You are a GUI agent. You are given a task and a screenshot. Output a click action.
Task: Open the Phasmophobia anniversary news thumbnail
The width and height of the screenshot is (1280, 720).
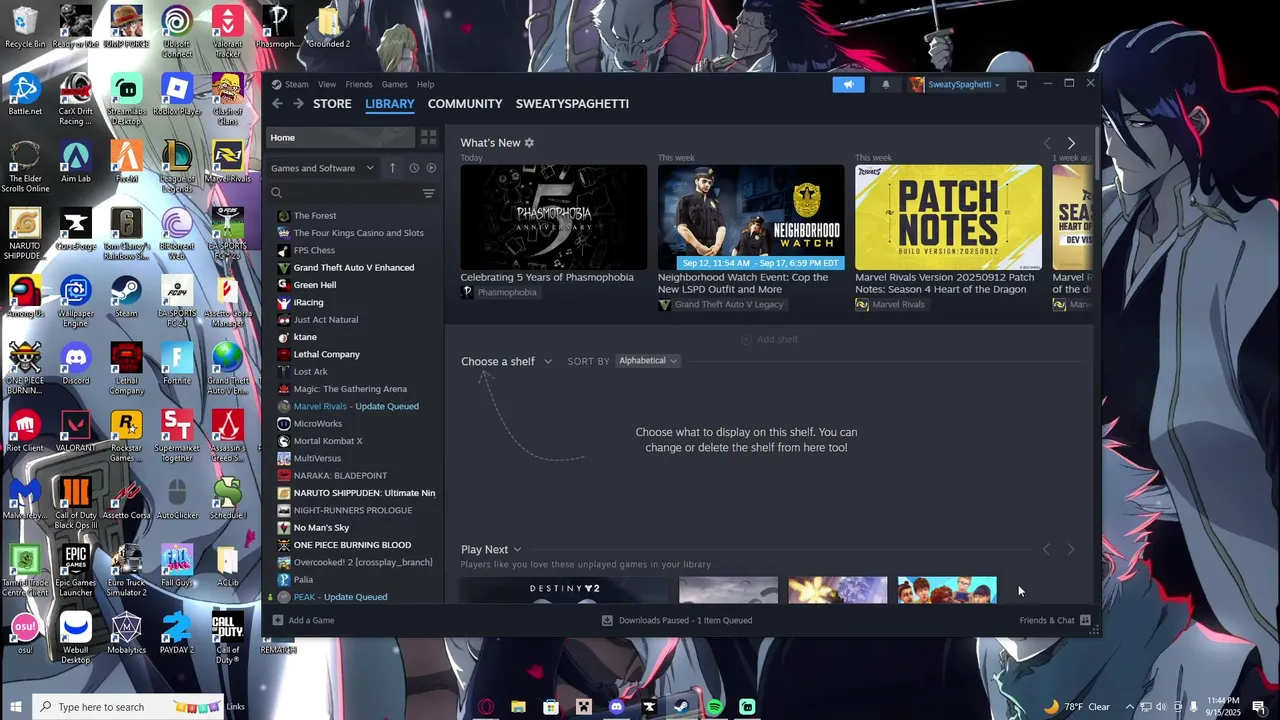[x=553, y=217]
